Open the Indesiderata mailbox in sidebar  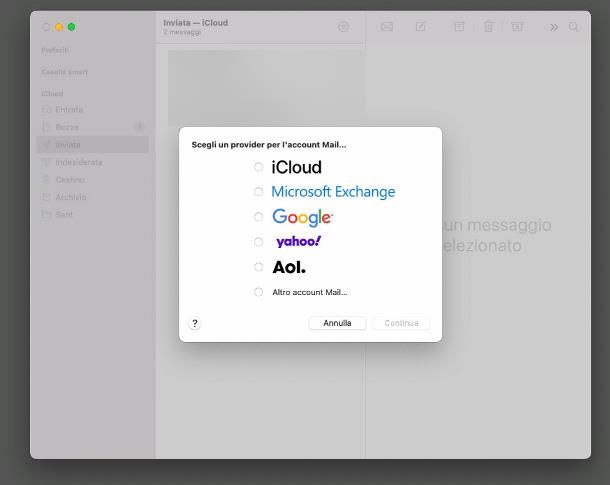coord(93,162)
